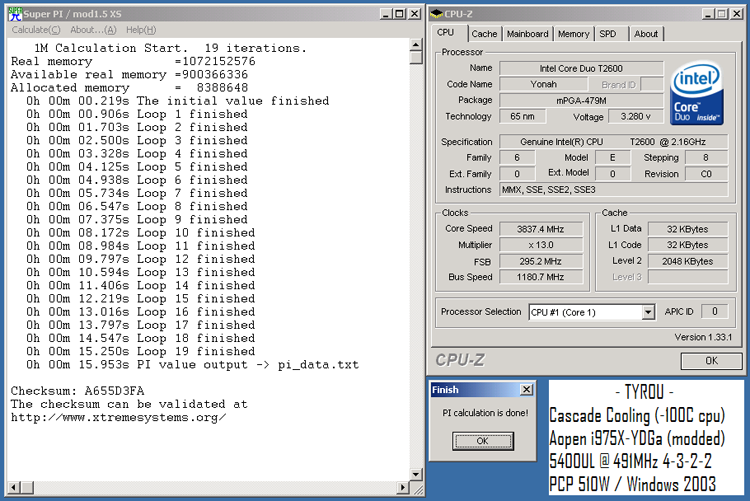Image resolution: width=750 pixels, height=501 pixels.
Task: Click the horizontal scrollbar thumb in Super PI
Action: 27,488
